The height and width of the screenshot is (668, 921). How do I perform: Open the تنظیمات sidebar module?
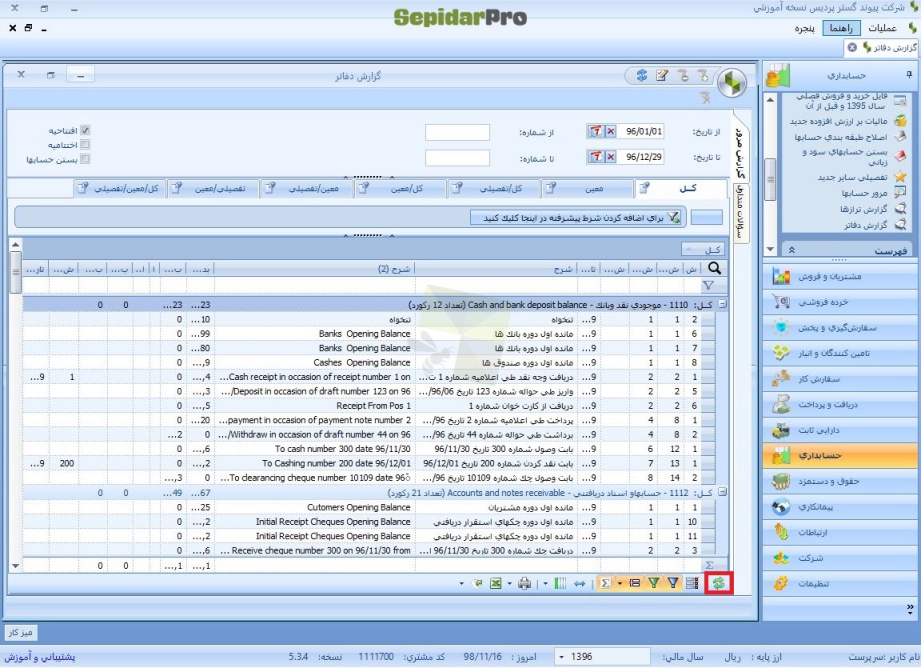coord(840,584)
